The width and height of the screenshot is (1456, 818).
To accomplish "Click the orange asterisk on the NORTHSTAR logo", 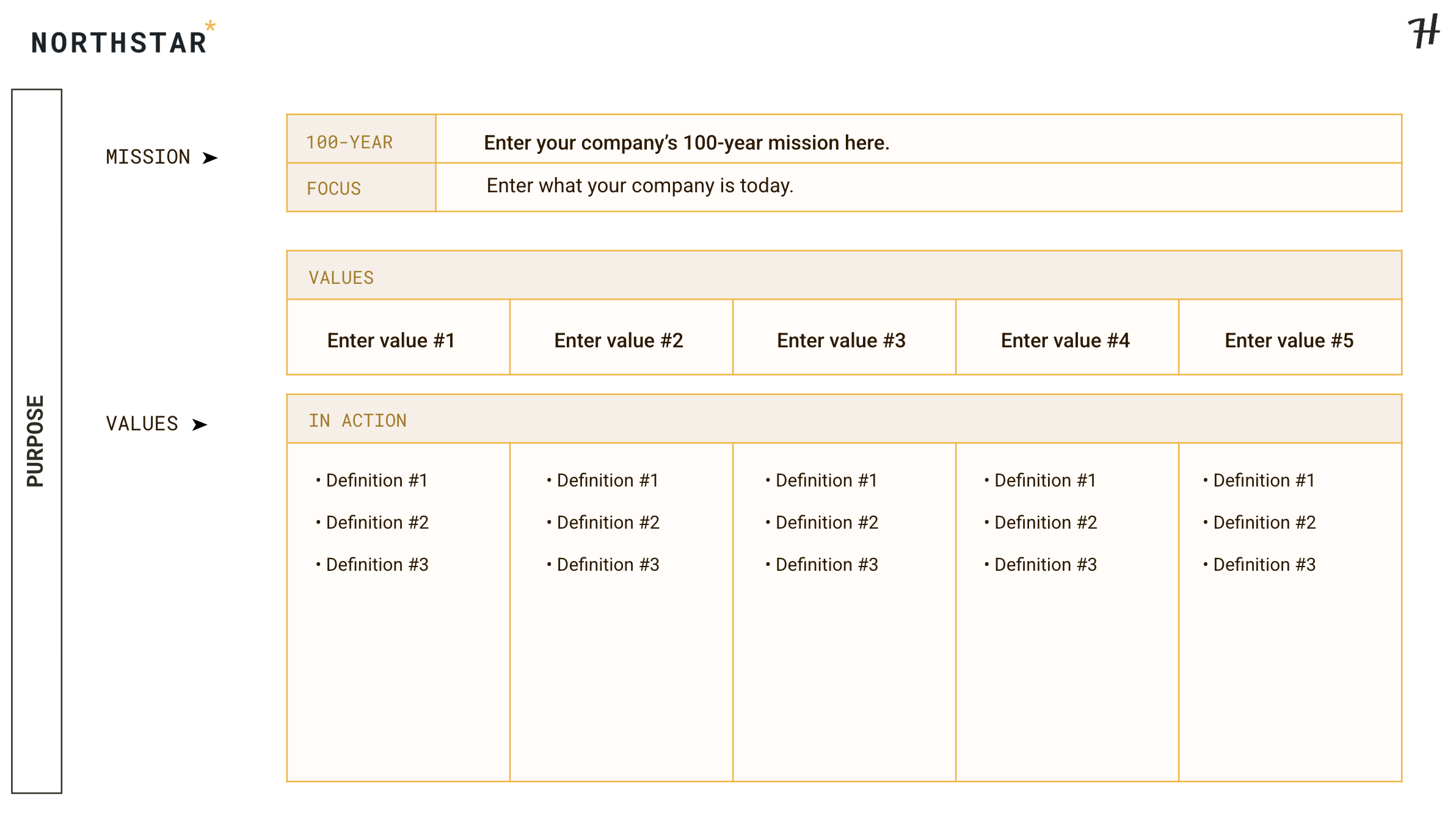I will [x=210, y=26].
